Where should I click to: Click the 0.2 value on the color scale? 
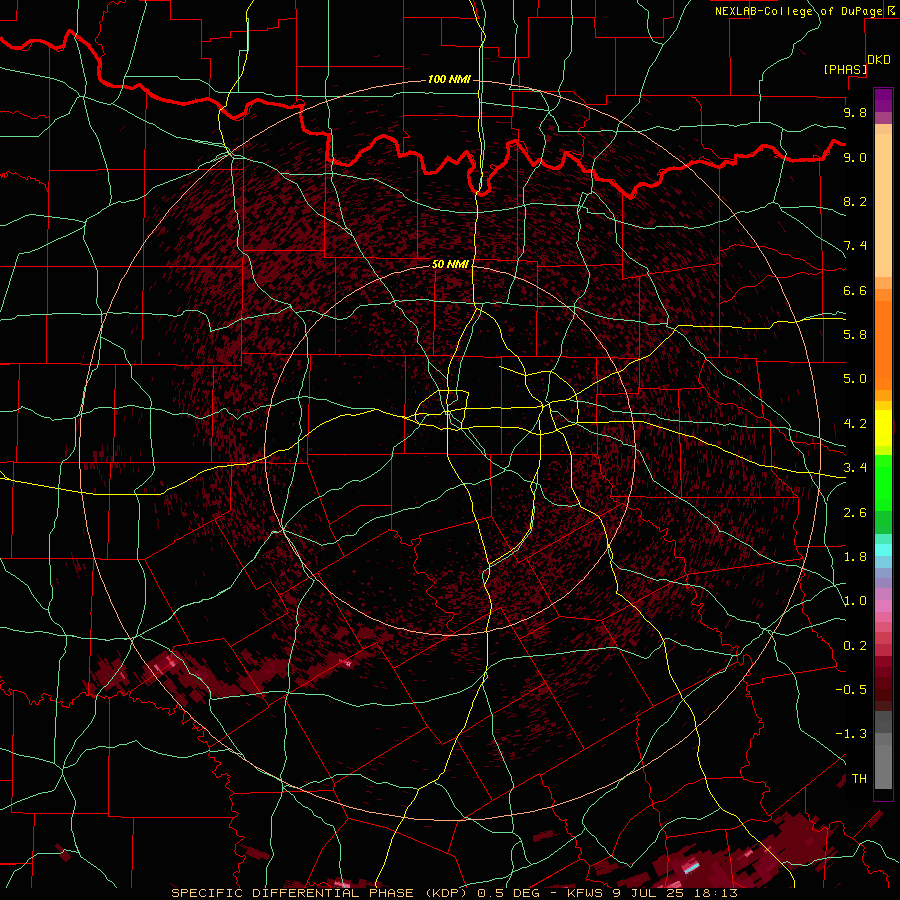point(855,646)
